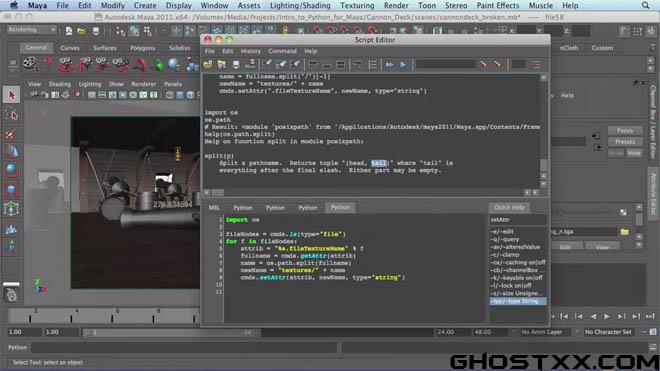Select the arrow Select Tool in toolbox
Viewport: 660px width, 371px height.
12,95
